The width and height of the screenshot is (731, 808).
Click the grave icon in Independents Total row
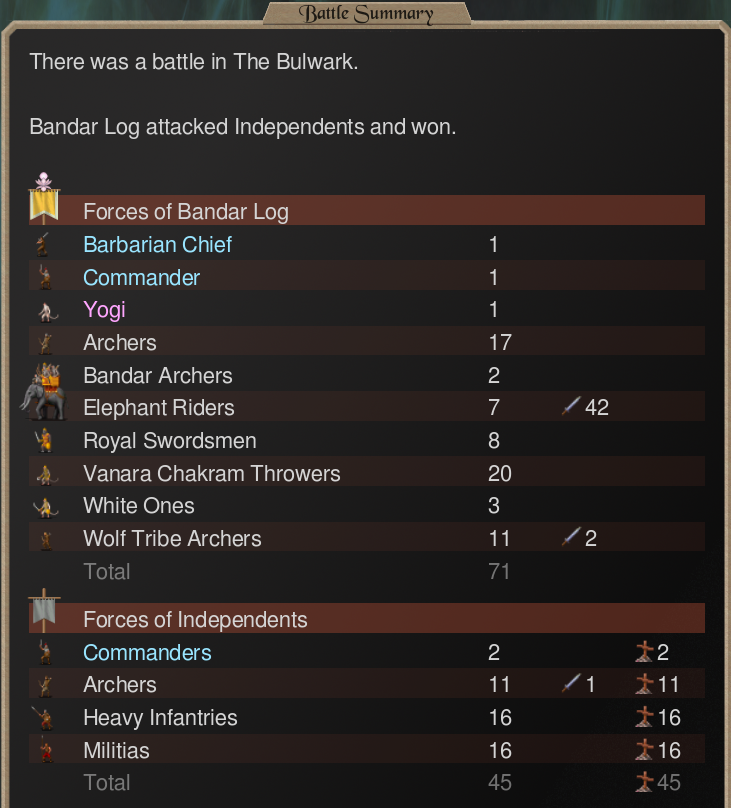click(644, 782)
